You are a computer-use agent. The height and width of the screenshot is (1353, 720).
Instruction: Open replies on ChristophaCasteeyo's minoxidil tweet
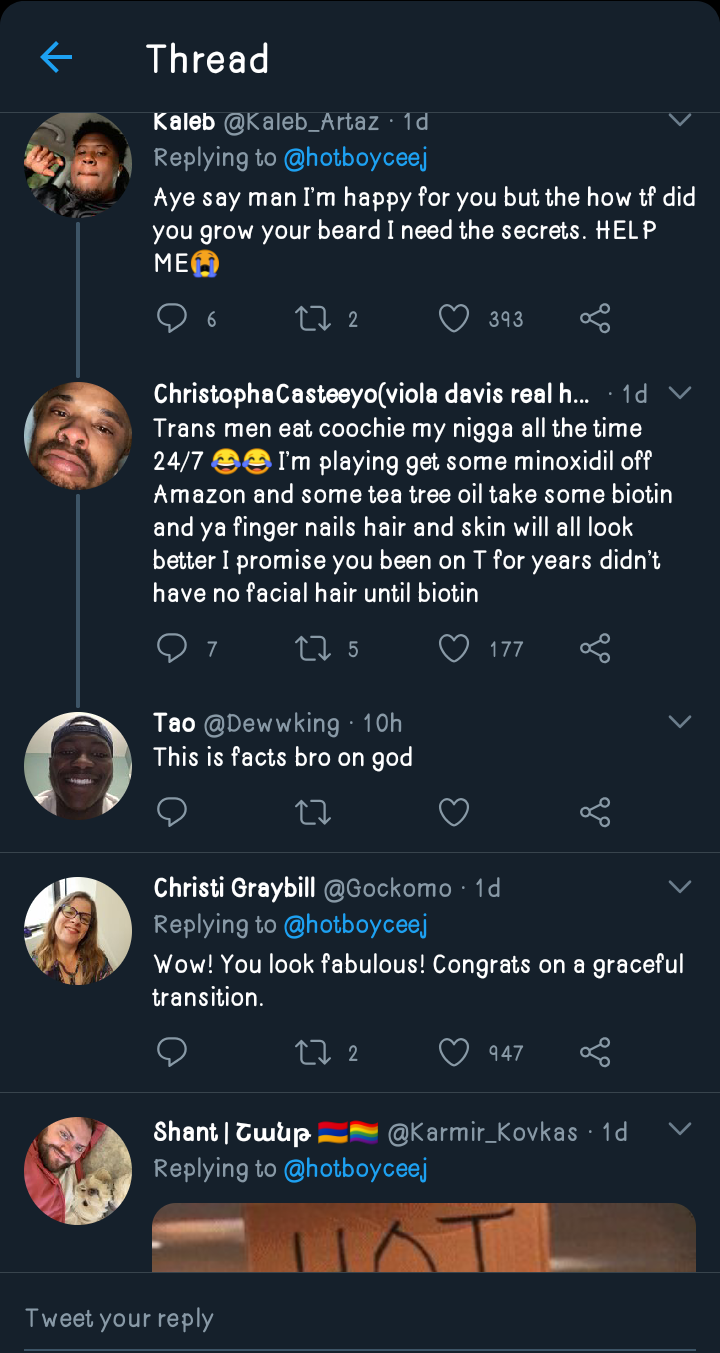pyautogui.click(x=173, y=649)
